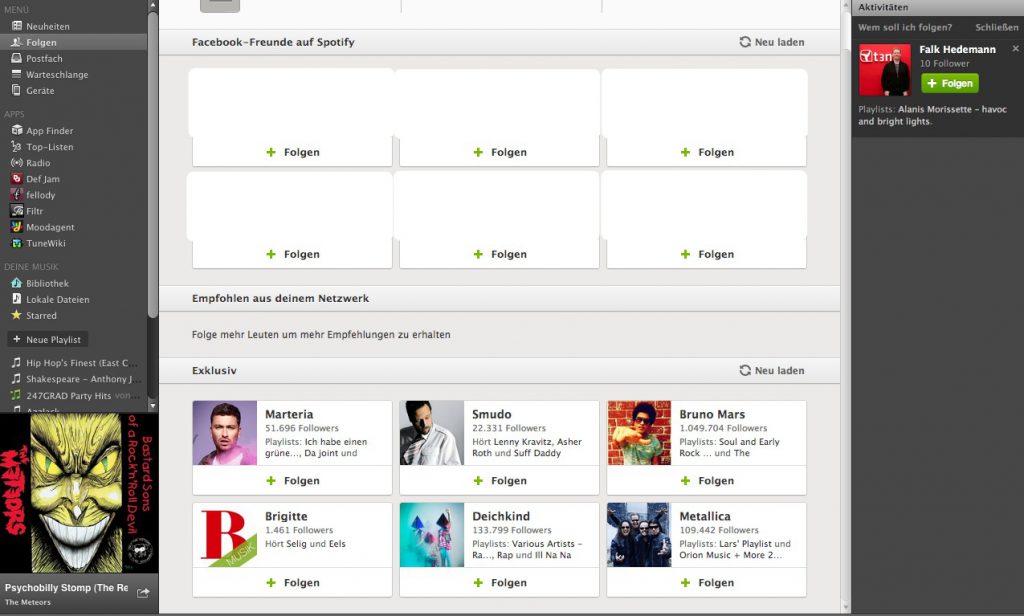Reload the Exklusiv section with Neu laden

(771, 370)
